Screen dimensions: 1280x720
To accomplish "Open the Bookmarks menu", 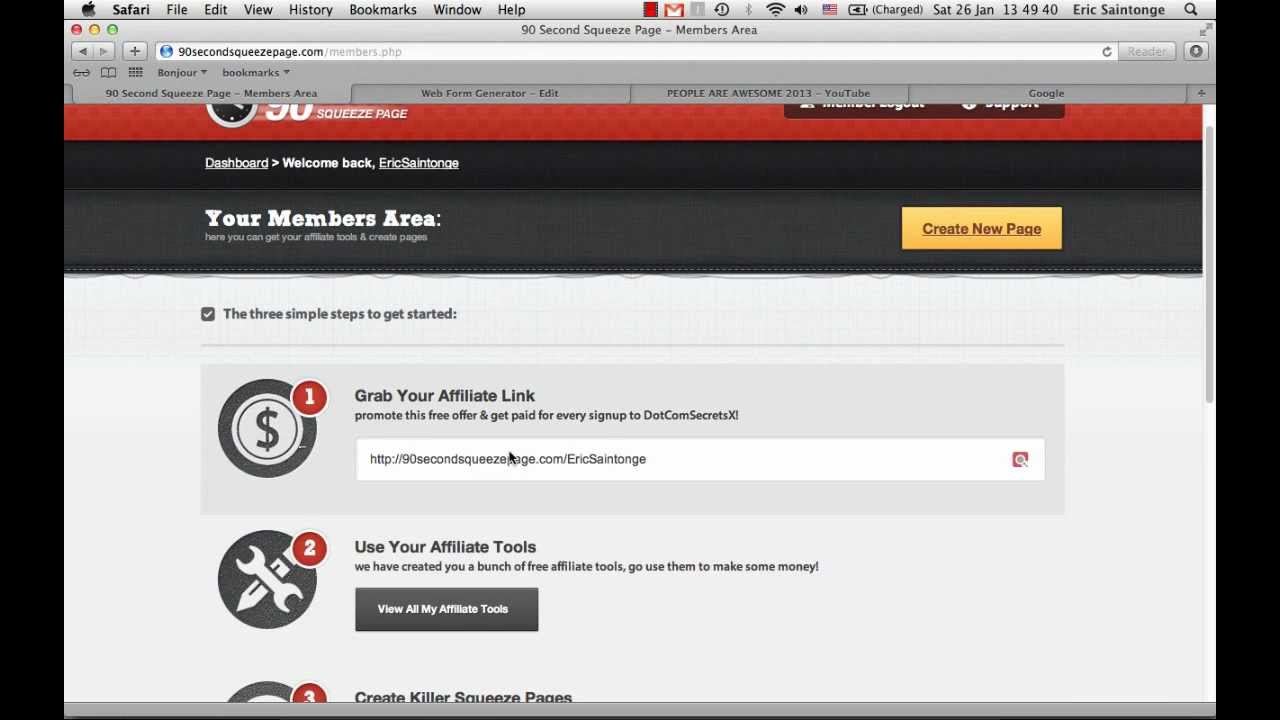I will 383,9.
